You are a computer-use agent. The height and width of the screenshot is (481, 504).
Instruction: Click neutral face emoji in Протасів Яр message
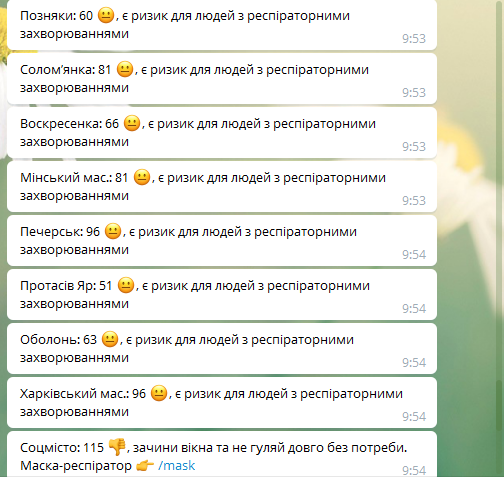coord(126,285)
